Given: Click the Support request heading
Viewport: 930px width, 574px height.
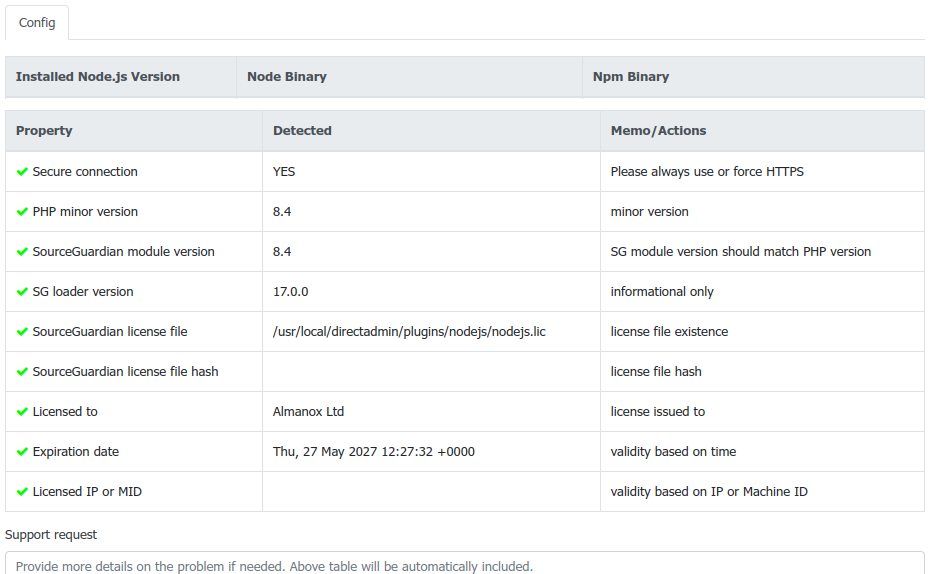Looking at the screenshot, I should (51, 535).
